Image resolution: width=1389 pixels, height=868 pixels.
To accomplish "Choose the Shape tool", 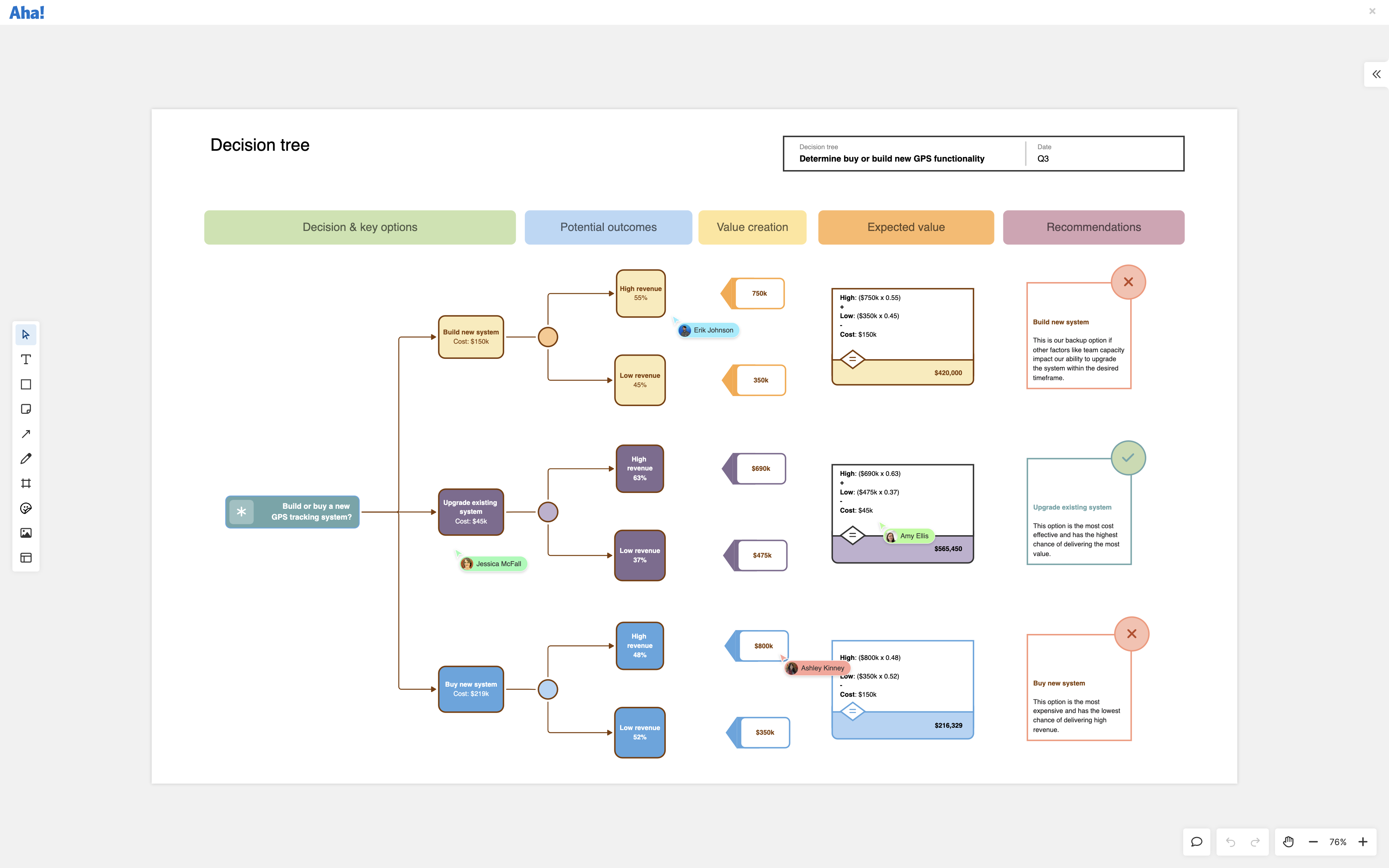I will pyautogui.click(x=26, y=384).
